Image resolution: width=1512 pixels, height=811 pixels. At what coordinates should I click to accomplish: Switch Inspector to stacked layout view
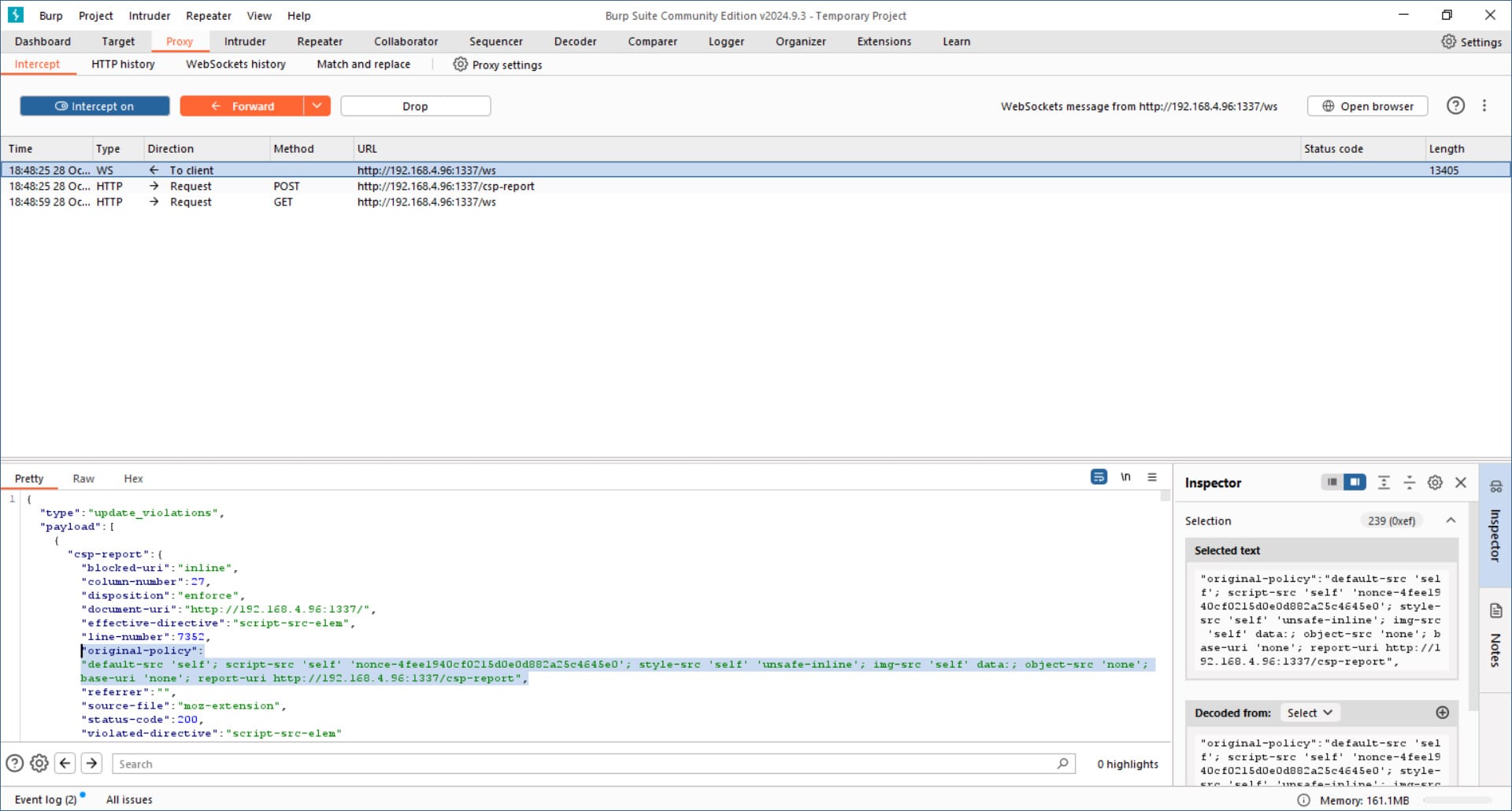[x=1332, y=482]
